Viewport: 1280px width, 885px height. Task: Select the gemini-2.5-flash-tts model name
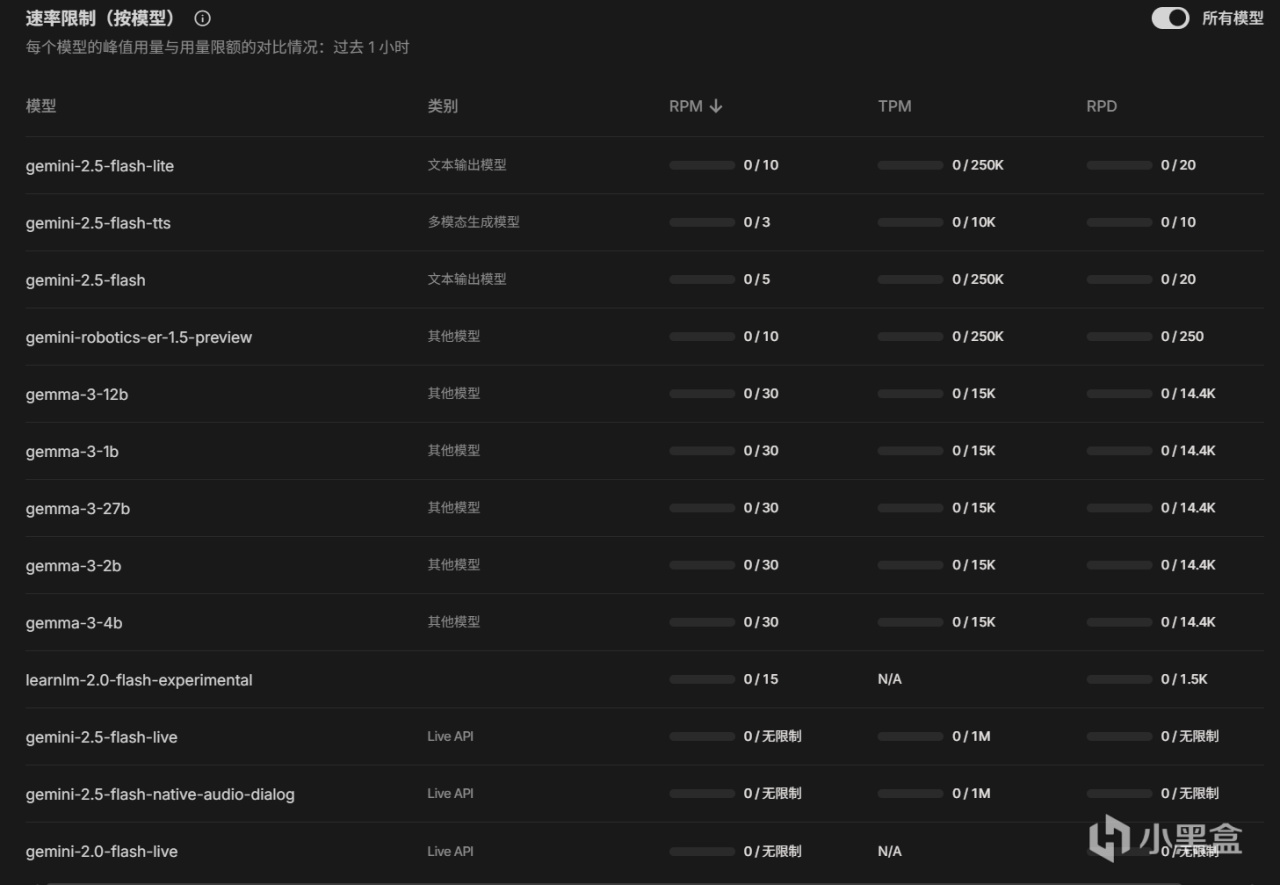(98, 223)
